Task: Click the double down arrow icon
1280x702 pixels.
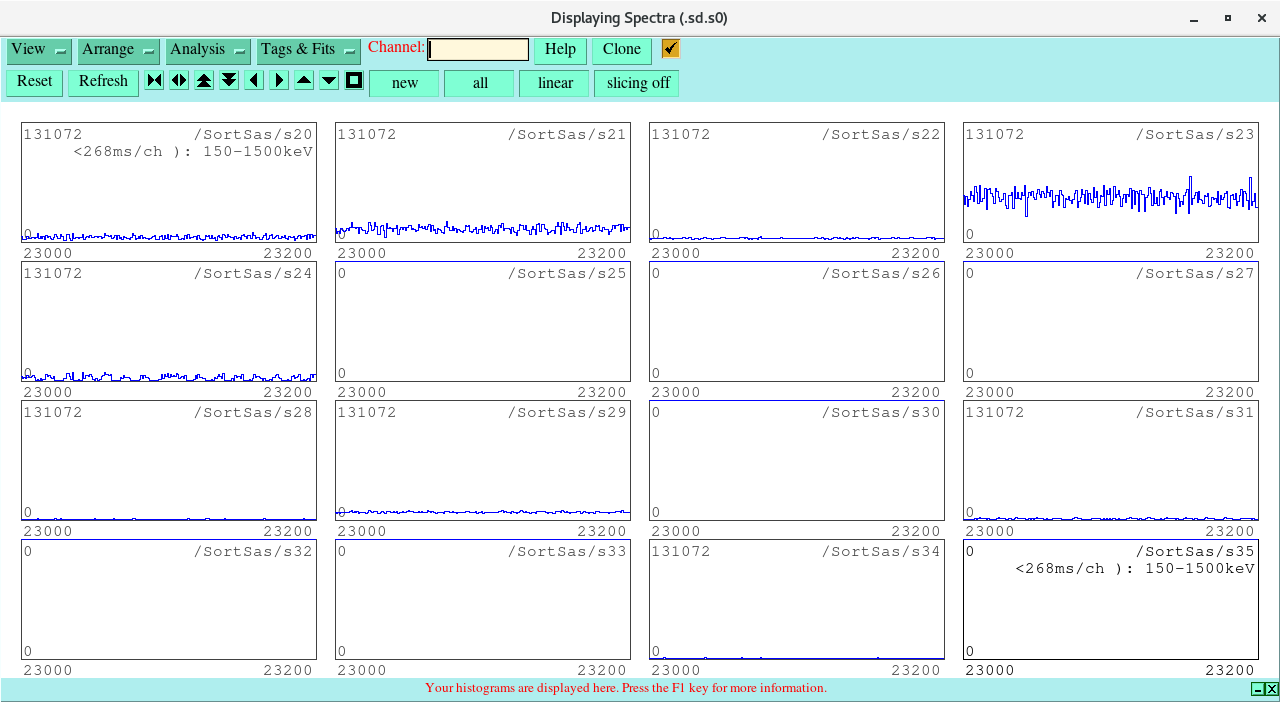Action: [229, 81]
